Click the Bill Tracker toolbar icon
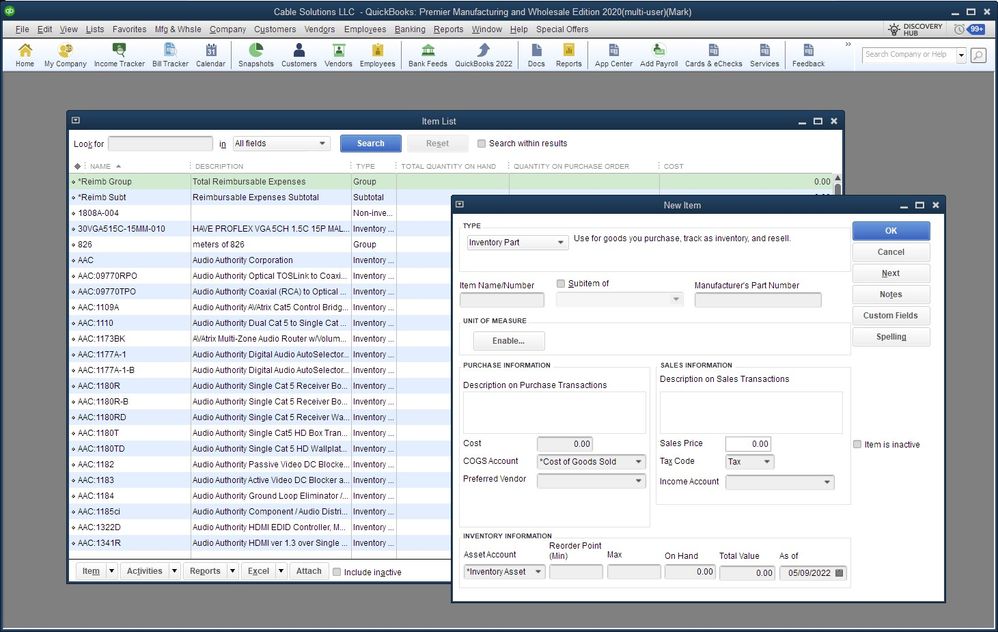Viewport: 998px width, 632px height. coord(170,55)
